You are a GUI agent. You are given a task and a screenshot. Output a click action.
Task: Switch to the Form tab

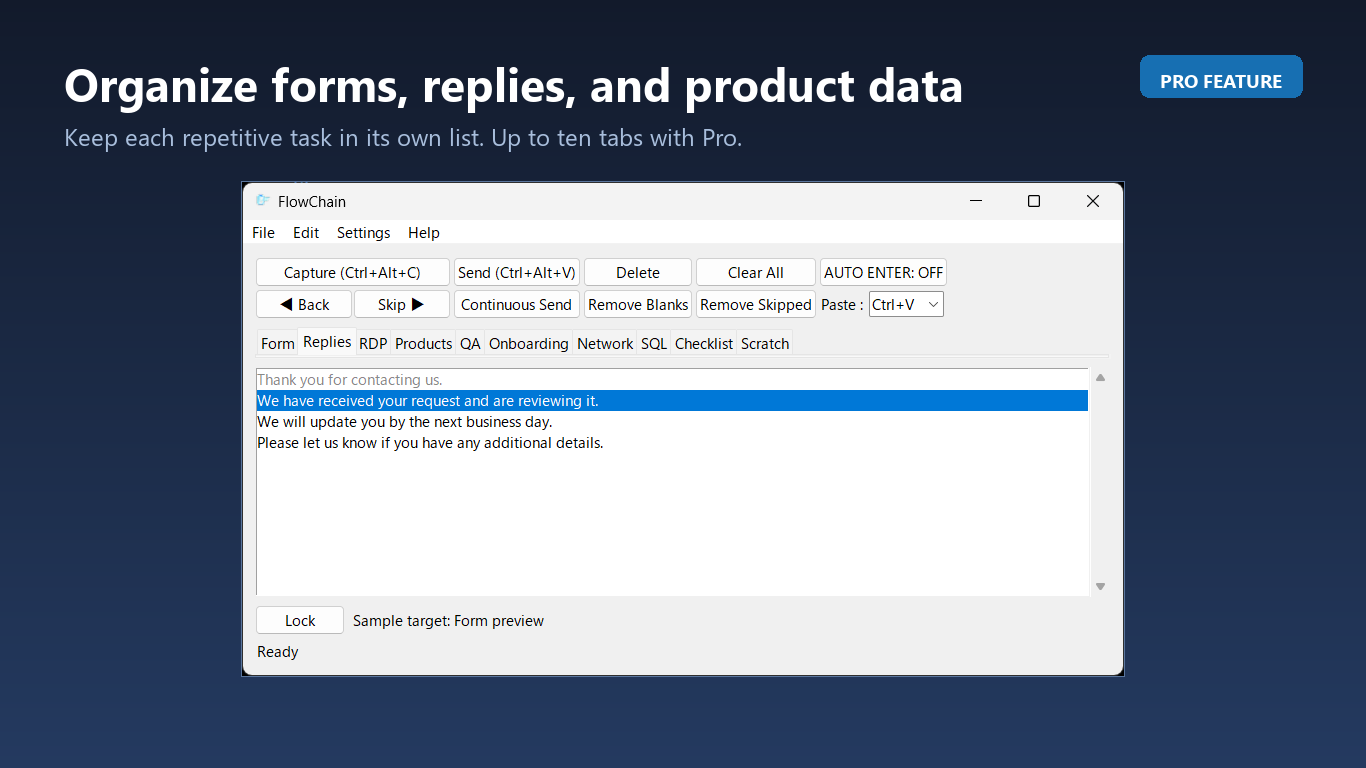click(278, 343)
